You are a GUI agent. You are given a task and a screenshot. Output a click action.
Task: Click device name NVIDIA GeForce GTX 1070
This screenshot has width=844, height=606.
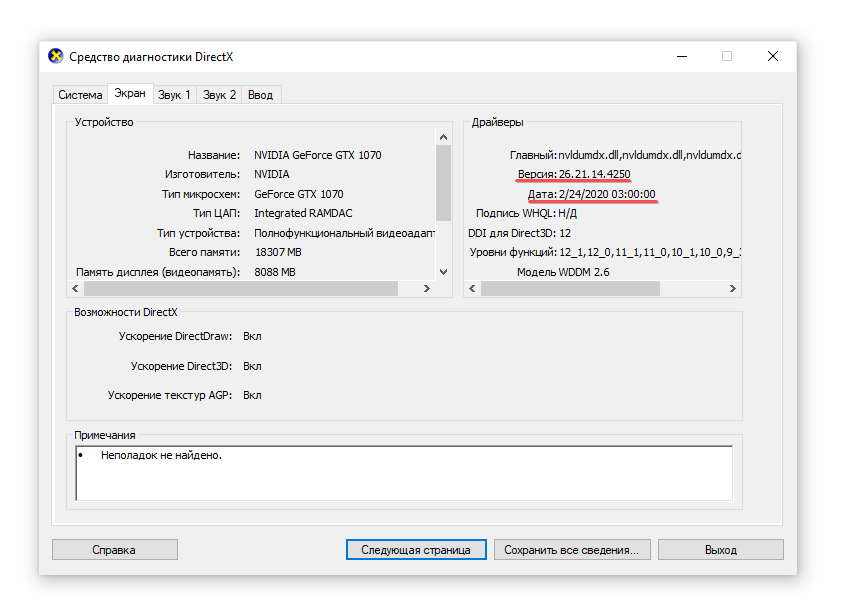318,155
